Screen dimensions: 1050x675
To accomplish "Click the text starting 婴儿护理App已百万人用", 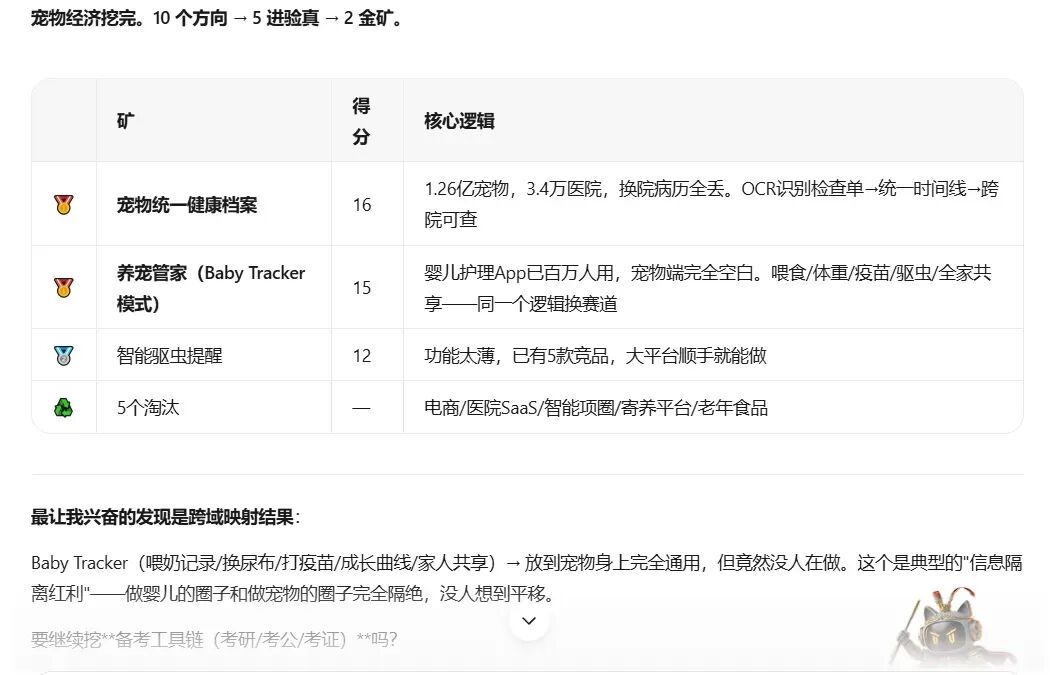I will point(708,288).
